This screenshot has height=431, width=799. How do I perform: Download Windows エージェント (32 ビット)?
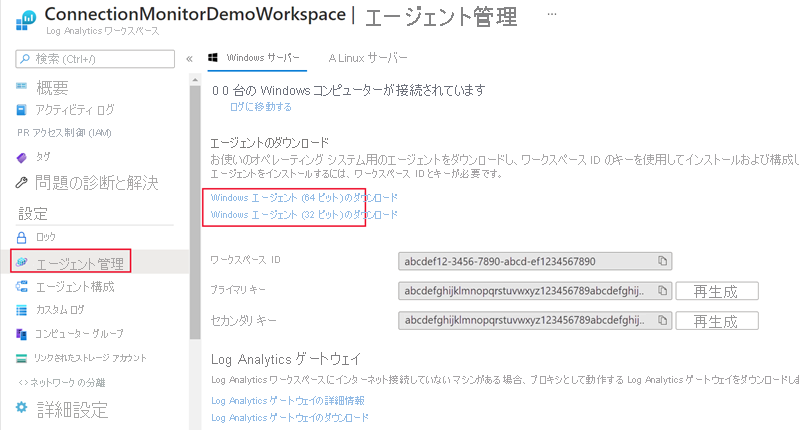pos(304,215)
